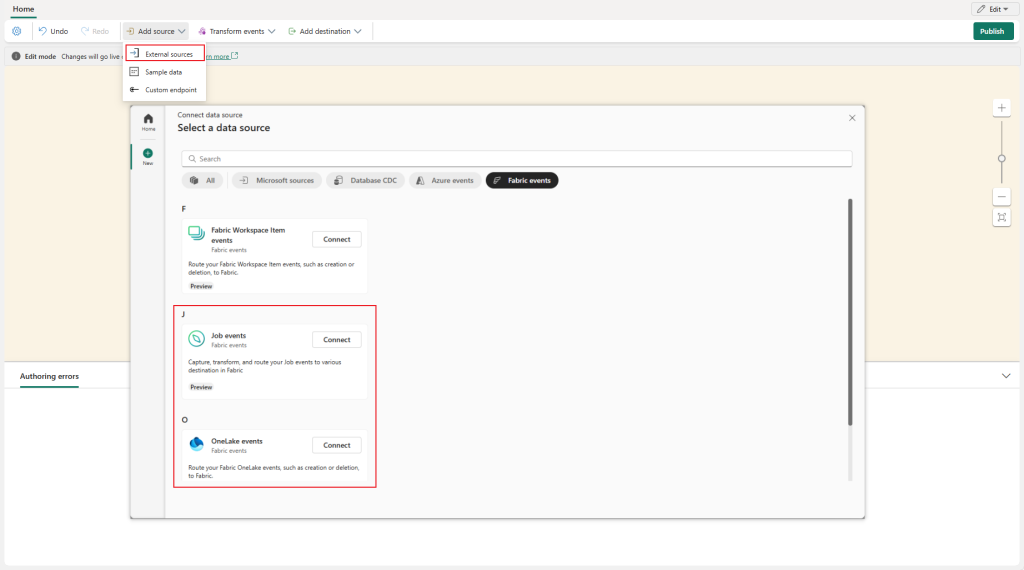Click the Fabric Workspace Item events icon
The height and width of the screenshot is (570, 1024).
(197, 234)
